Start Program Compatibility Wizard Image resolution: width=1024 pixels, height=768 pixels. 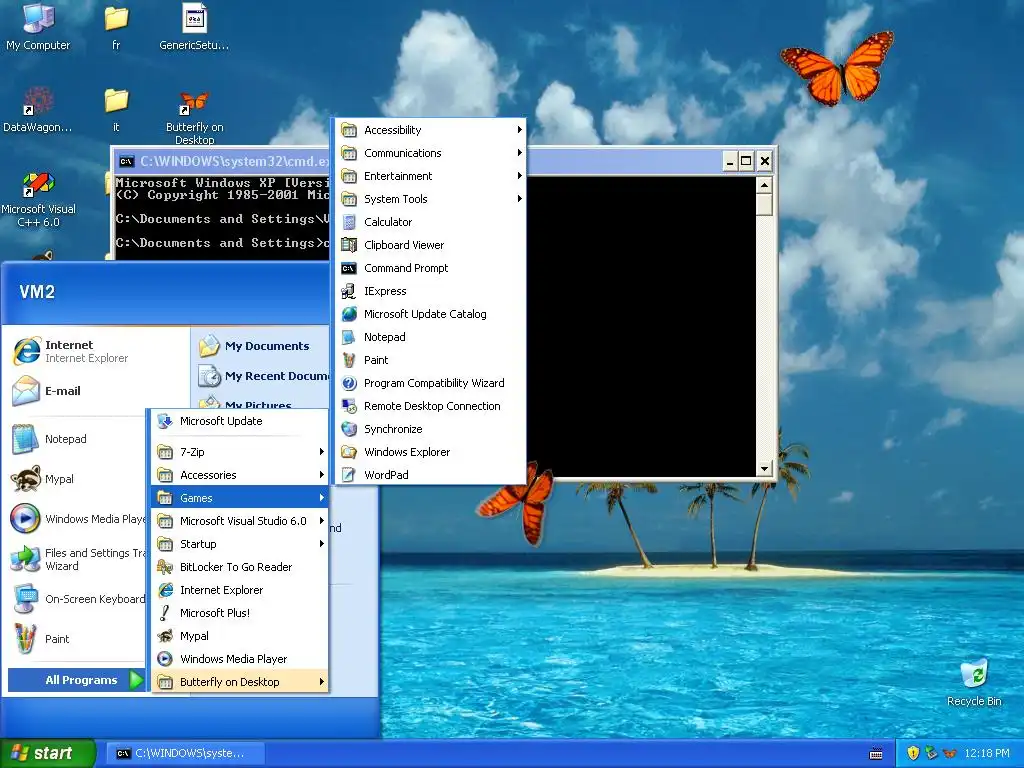coord(430,383)
